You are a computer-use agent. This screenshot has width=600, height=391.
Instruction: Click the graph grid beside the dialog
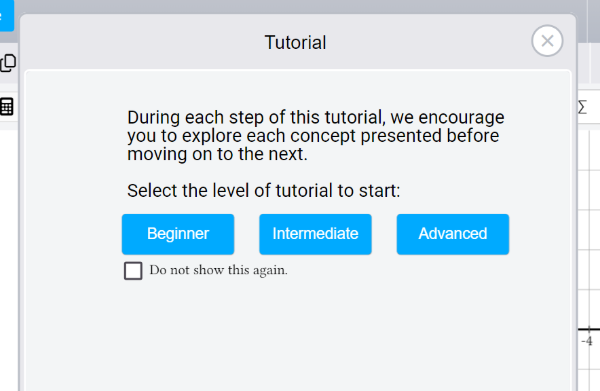coord(589,230)
